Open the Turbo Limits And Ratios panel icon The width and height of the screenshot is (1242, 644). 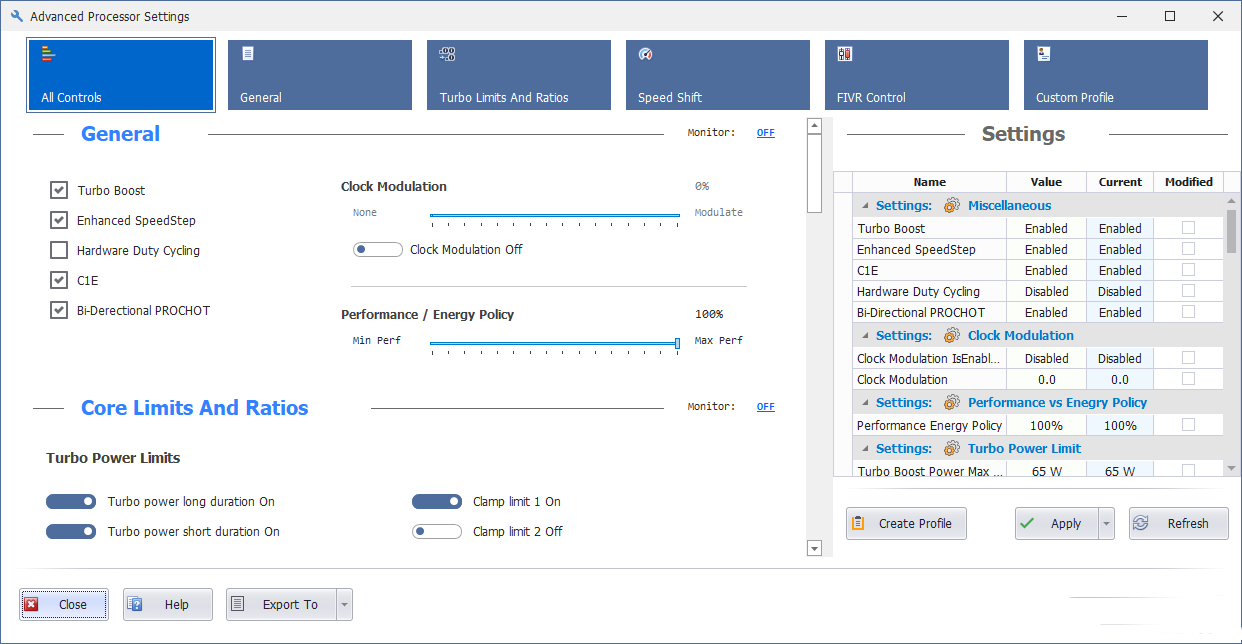446,54
